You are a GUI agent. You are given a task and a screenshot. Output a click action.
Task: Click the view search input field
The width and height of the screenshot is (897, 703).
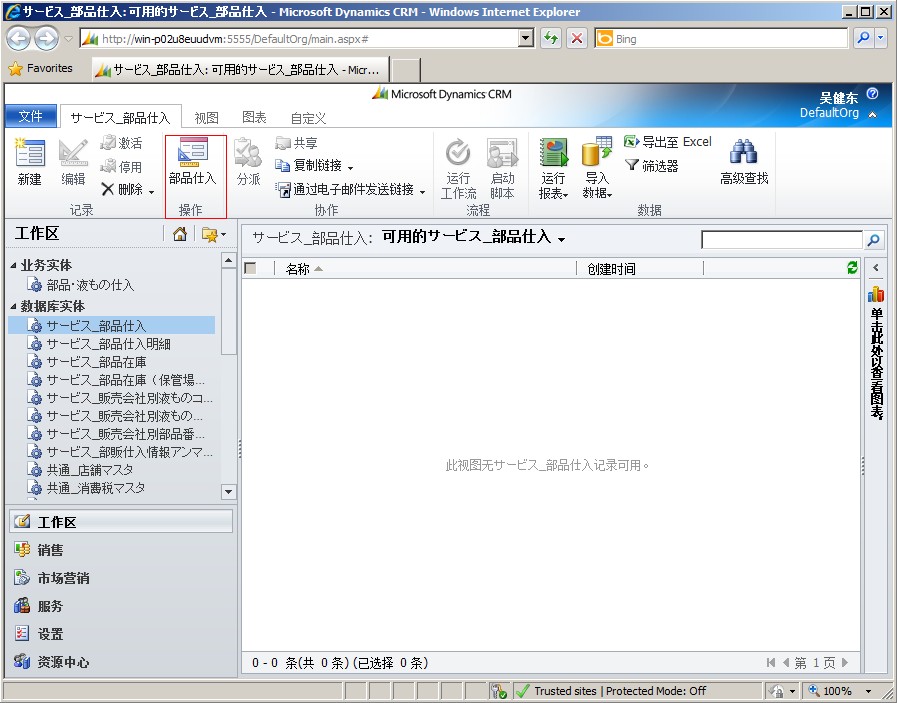click(x=781, y=240)
